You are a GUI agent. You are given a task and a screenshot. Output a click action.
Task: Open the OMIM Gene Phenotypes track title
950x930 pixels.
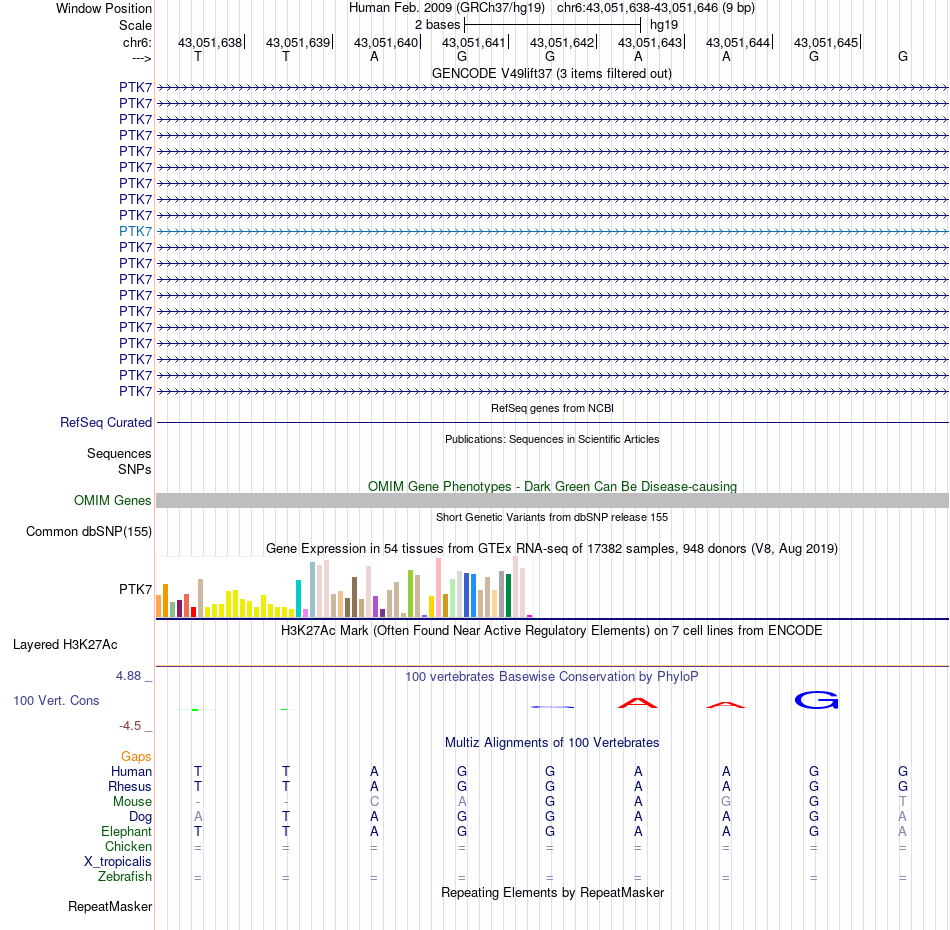552,487
